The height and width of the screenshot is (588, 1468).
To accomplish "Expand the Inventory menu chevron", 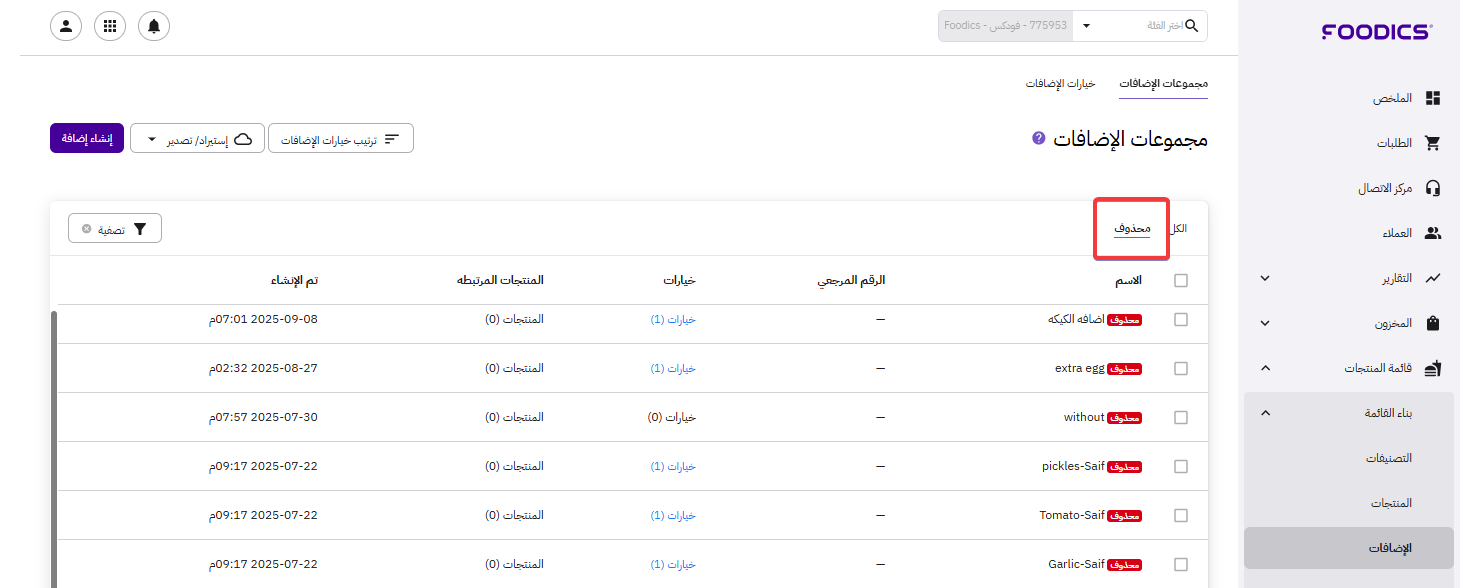I will pos(1265,323).
